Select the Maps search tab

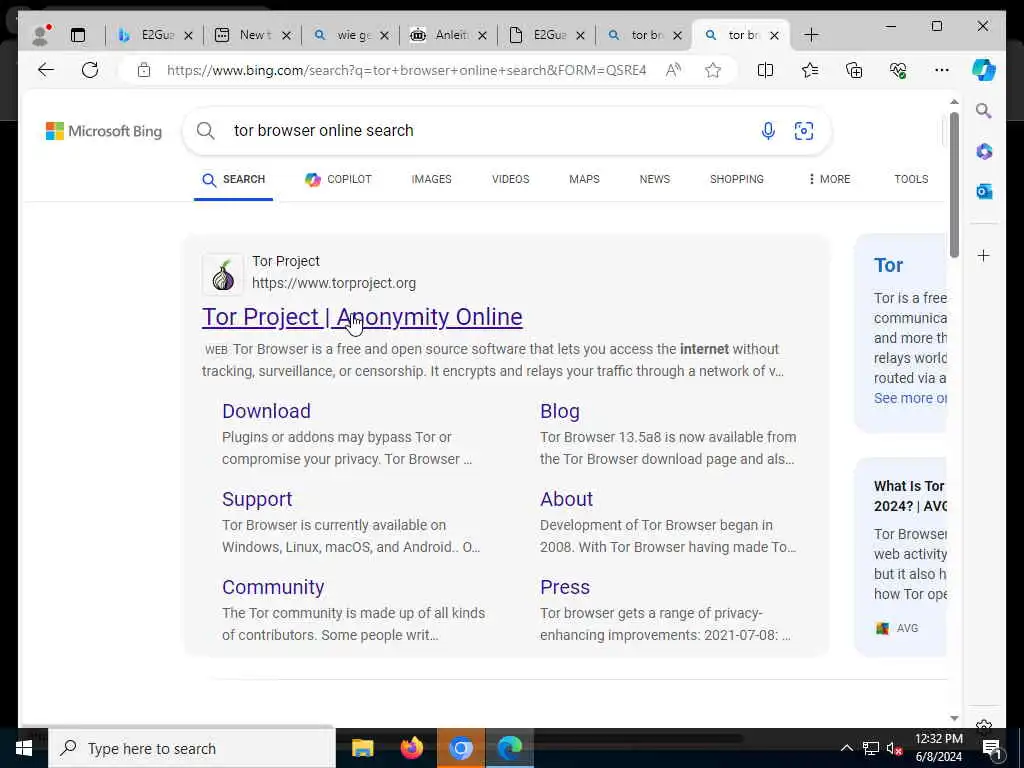tap(584, 179)
